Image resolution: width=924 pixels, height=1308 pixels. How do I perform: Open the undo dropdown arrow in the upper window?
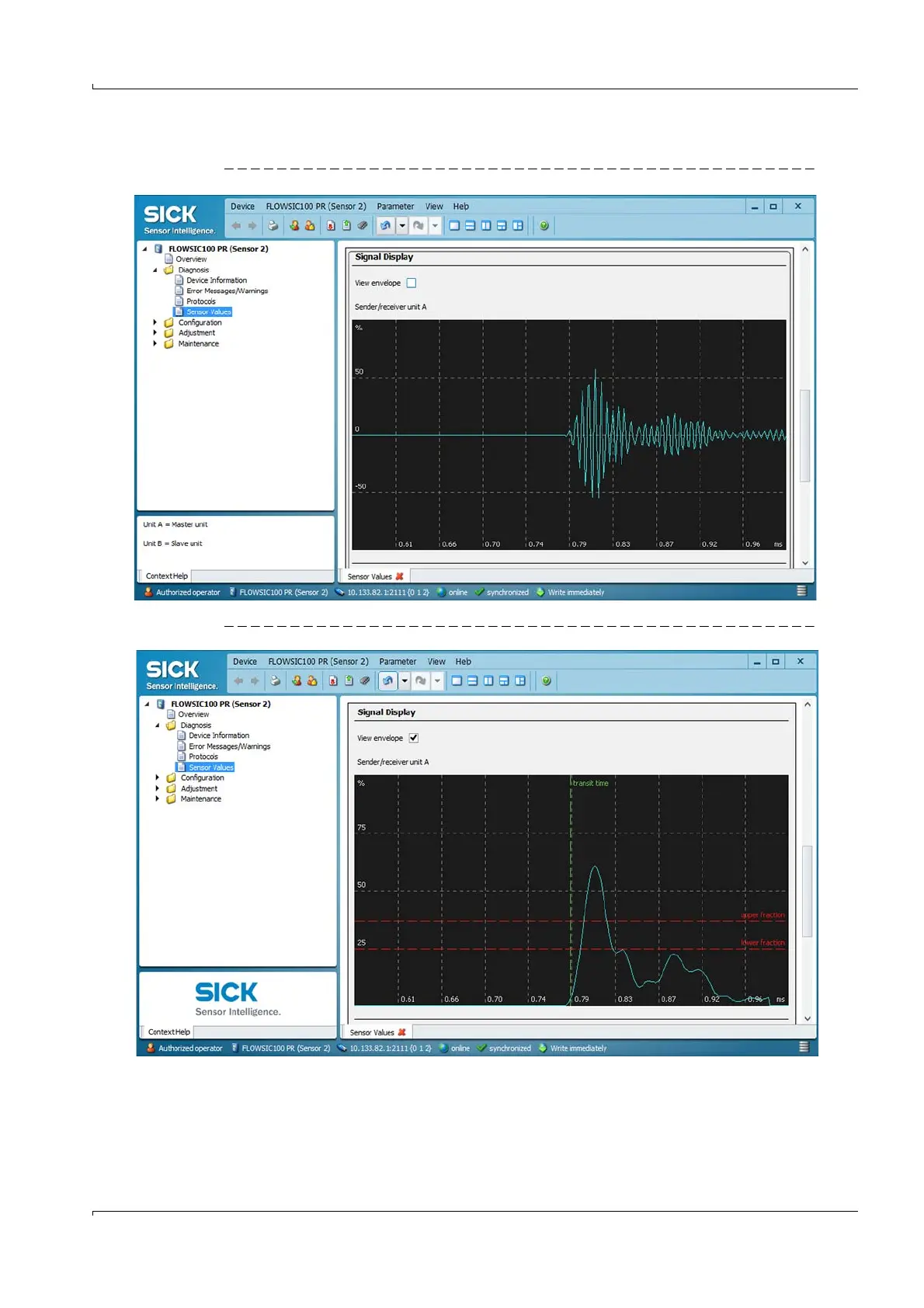[x=402, y=226]
